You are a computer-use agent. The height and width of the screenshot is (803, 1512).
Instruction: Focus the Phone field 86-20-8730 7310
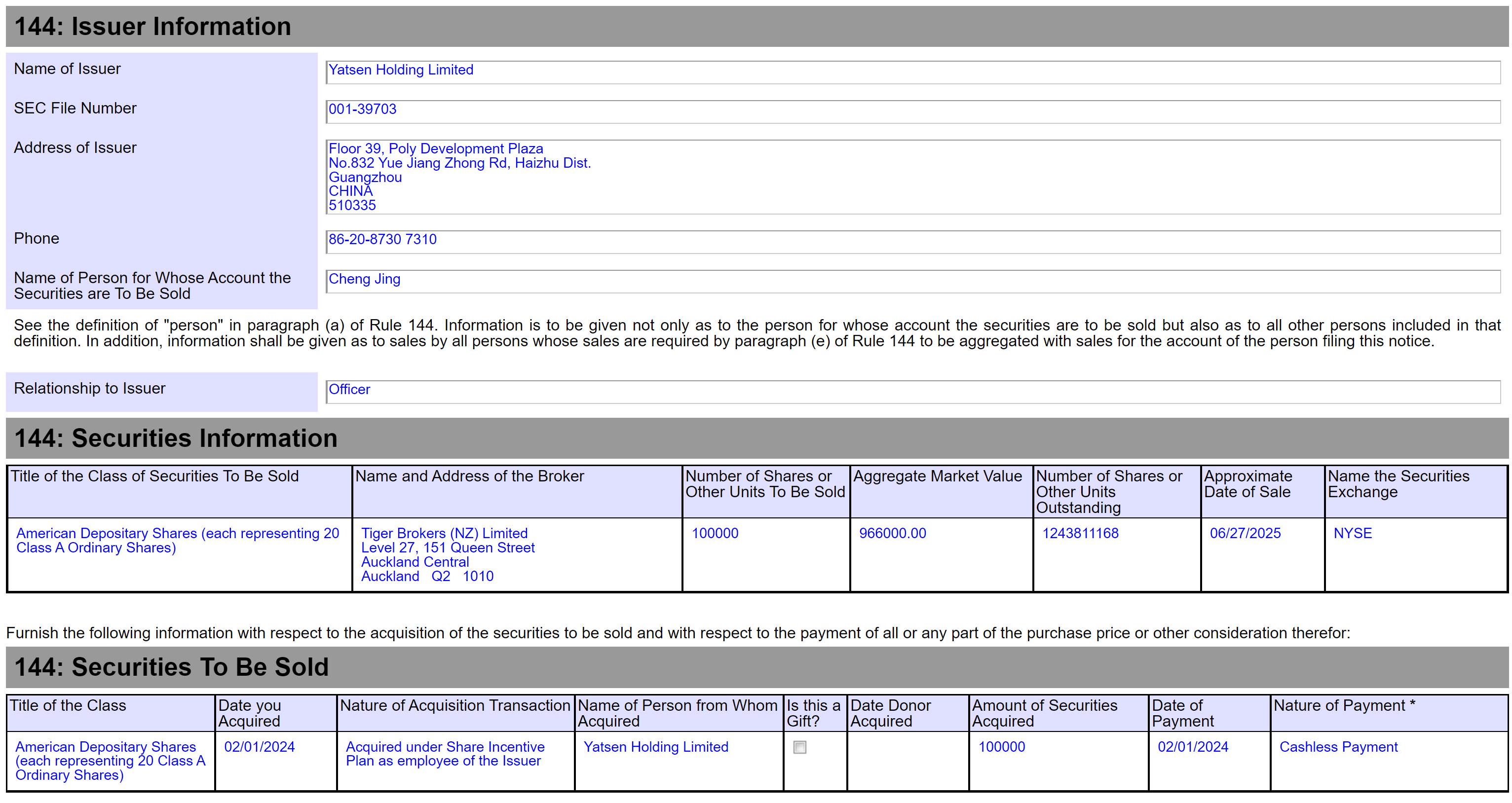pyautogui.click(x=913, y=242)
